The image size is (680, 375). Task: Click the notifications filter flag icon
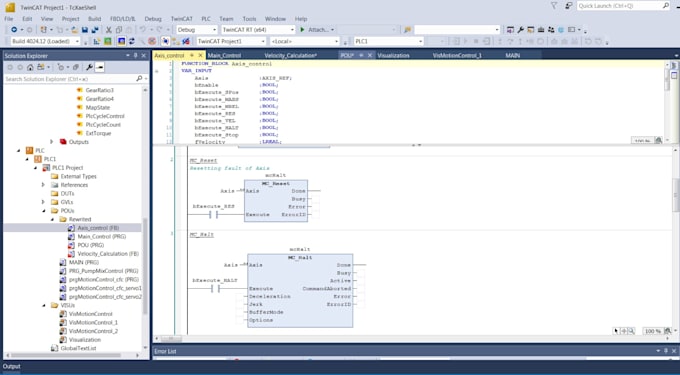554,6
